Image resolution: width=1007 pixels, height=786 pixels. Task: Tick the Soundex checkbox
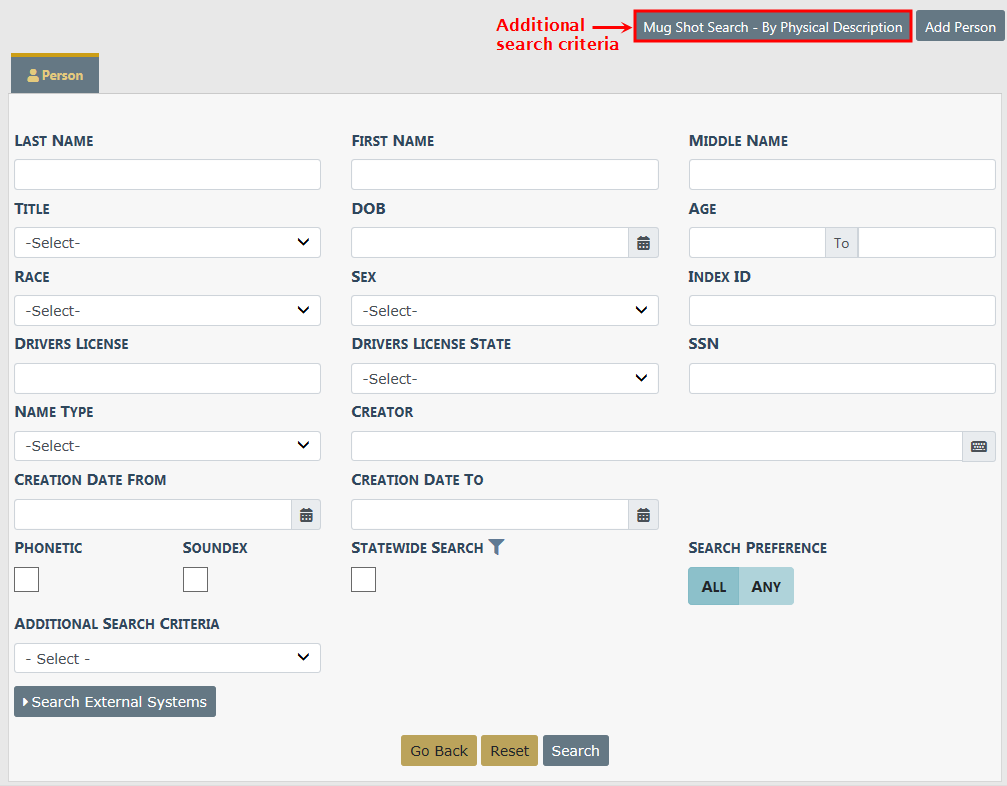coord(195,579)
